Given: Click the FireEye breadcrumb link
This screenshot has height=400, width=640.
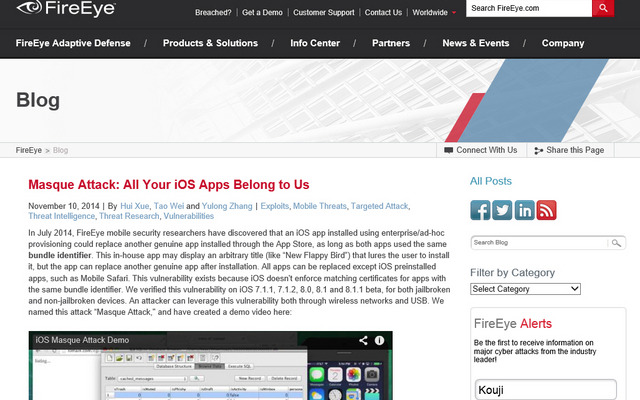Looking at the screenshot, I should (x=29, y=150).
